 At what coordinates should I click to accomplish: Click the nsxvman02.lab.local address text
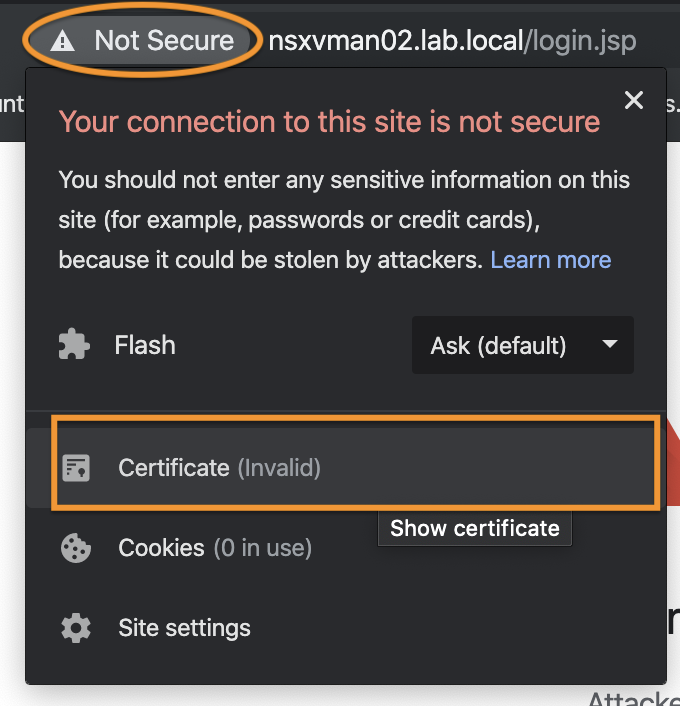(396, 41)
